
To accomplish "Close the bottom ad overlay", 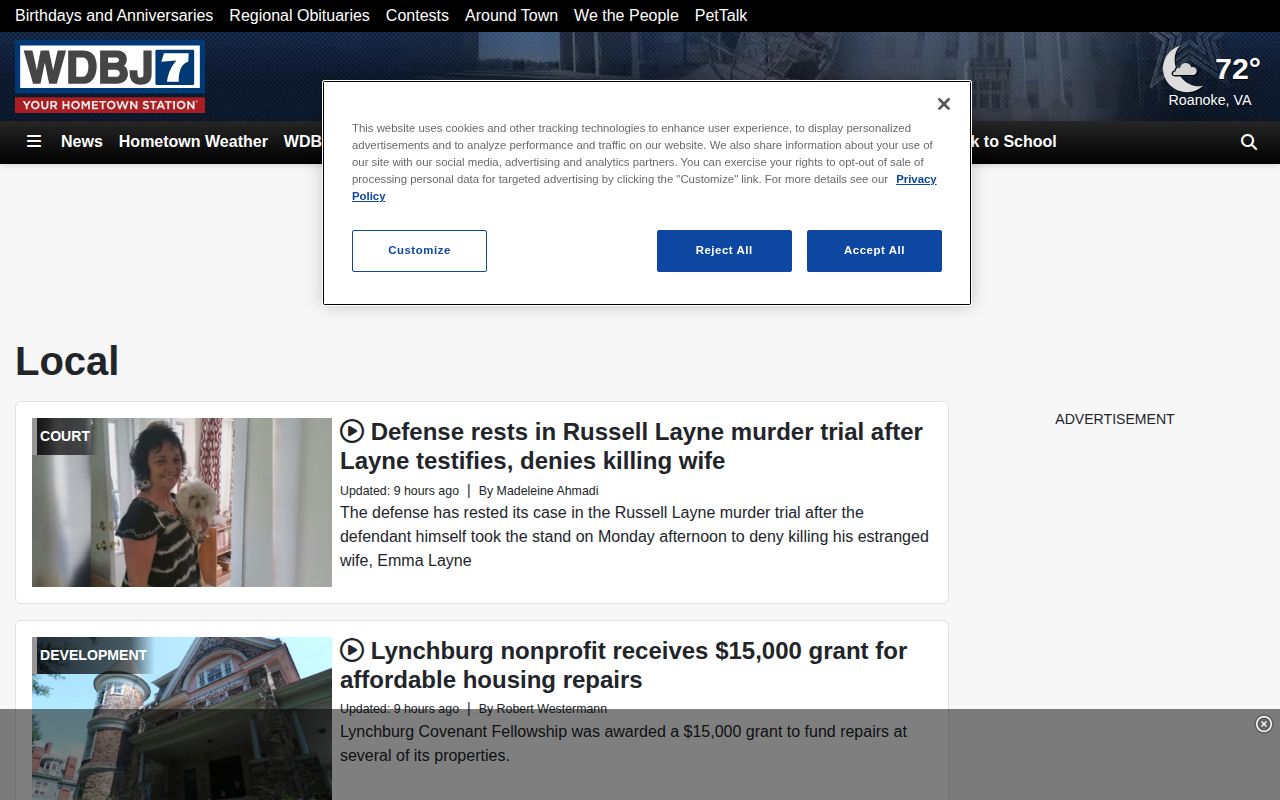I will click(x=1264, y=724).
